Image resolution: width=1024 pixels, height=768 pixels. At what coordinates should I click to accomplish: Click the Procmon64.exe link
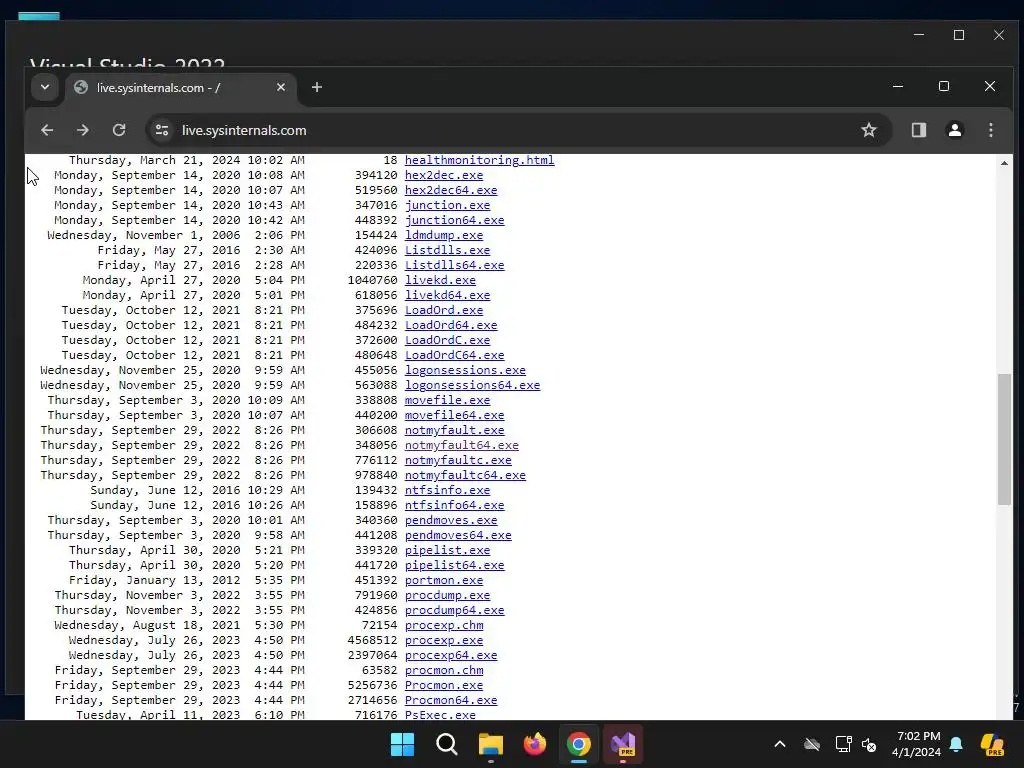[451, 701]
